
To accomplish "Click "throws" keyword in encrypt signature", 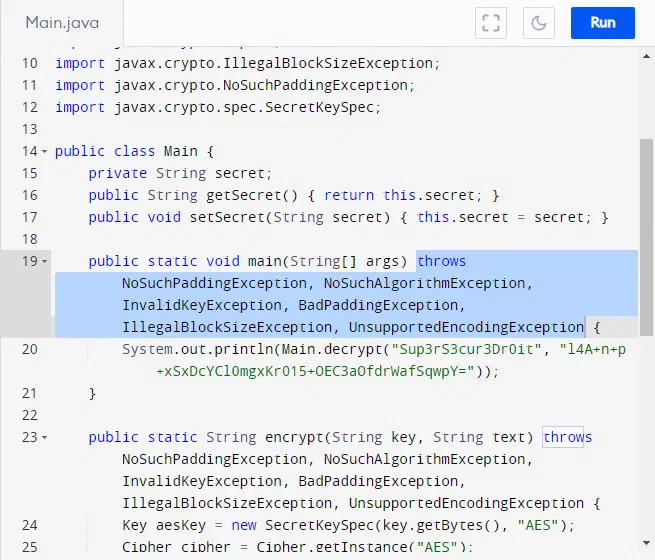I will [567, 438].
